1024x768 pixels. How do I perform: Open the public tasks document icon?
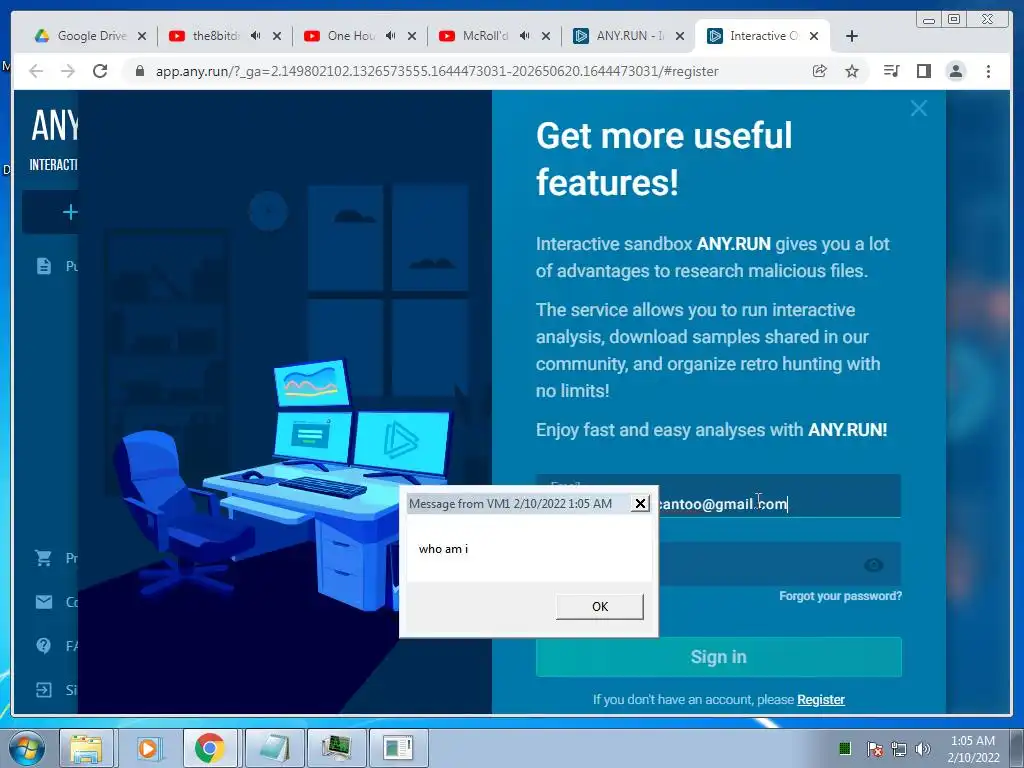(x=44, y=266)
